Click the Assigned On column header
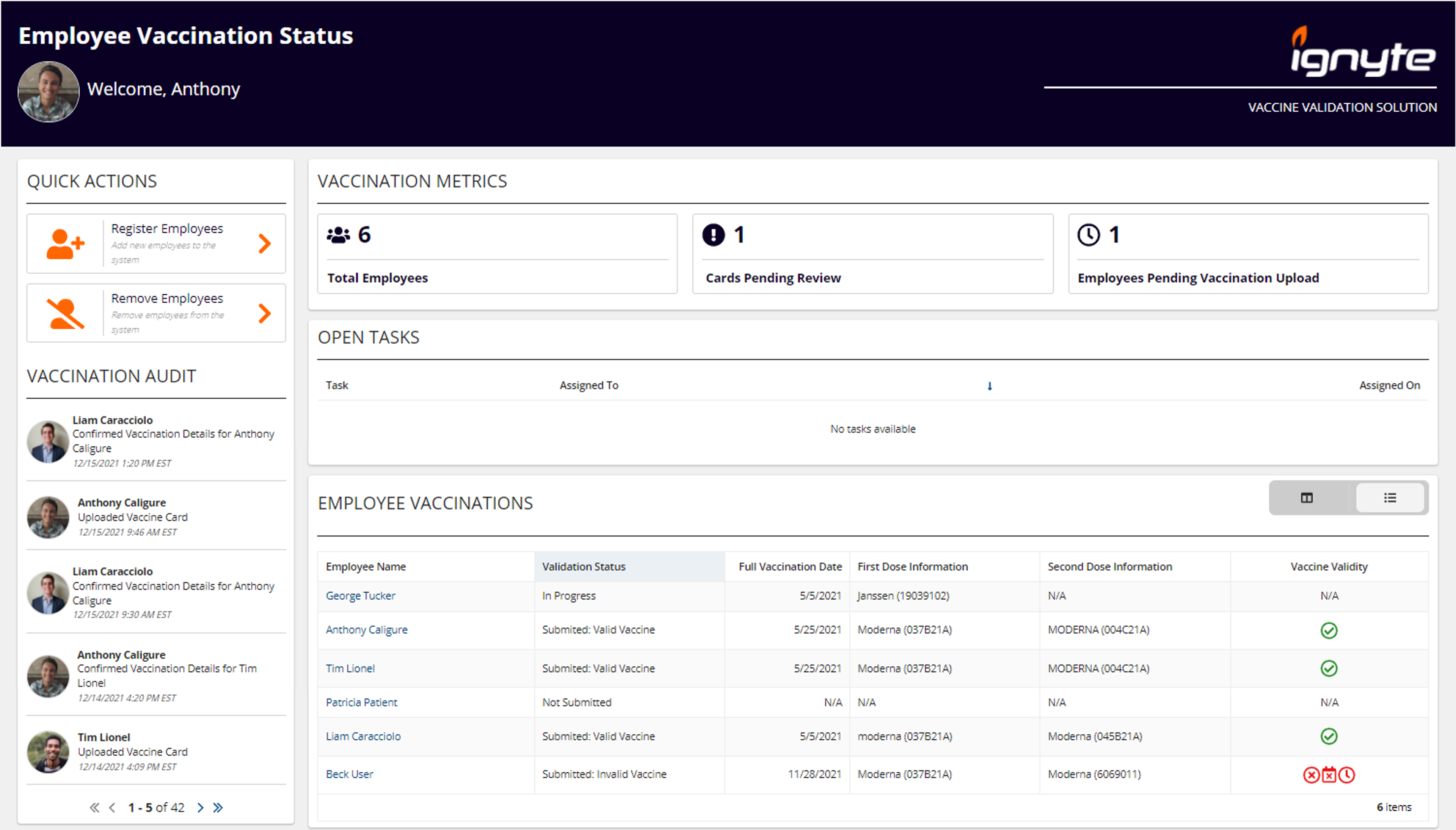This screenshot has width=1456, height=830. (x=1389, y=385)
